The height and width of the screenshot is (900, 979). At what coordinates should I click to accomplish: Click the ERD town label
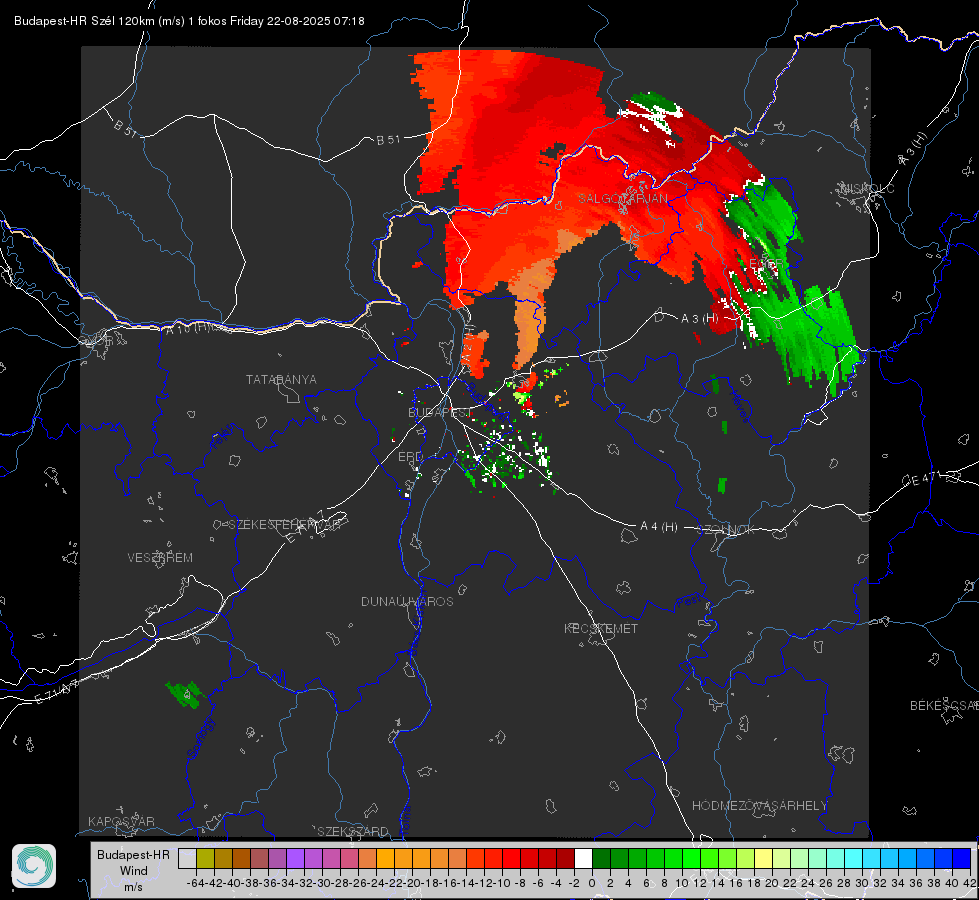(x=410, y=457)
